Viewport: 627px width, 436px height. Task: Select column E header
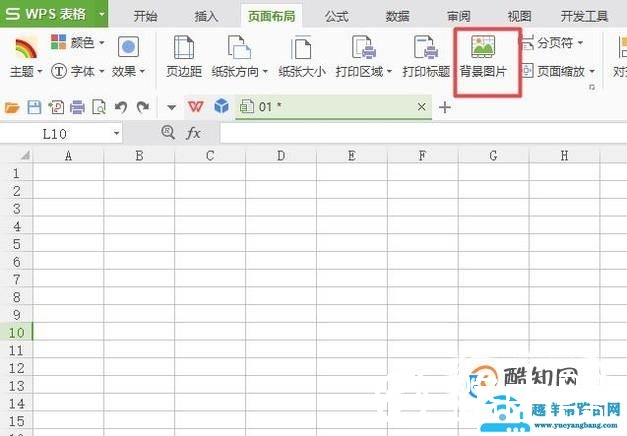point(352,156)
